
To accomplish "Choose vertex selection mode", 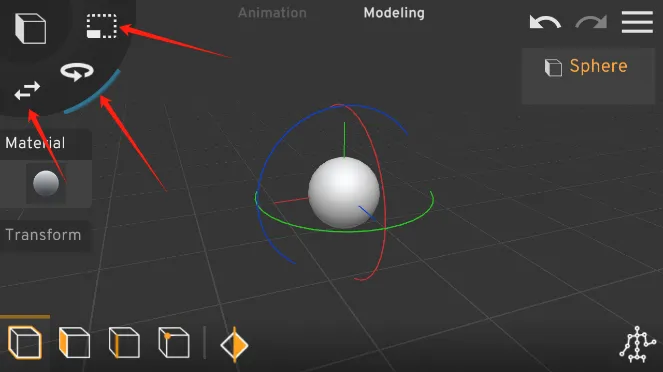I will click(174, 342).
